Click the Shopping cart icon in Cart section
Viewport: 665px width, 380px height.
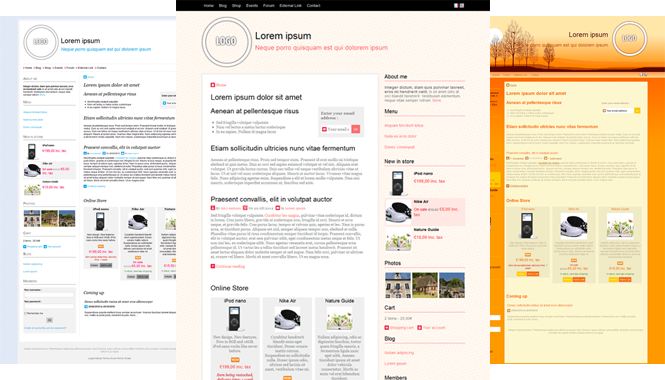[387, 327]
